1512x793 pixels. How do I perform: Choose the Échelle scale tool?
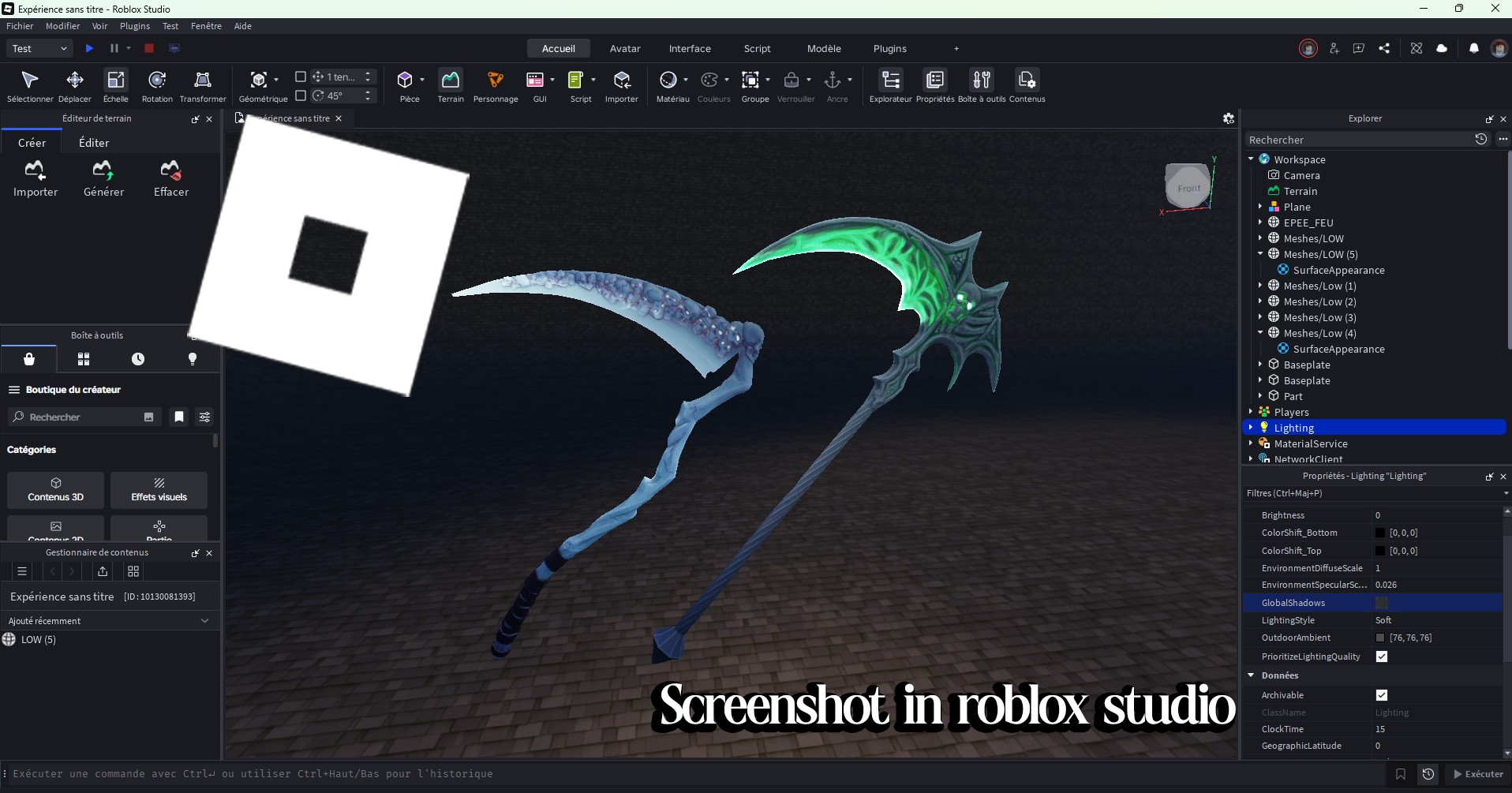tap(116, 86)
